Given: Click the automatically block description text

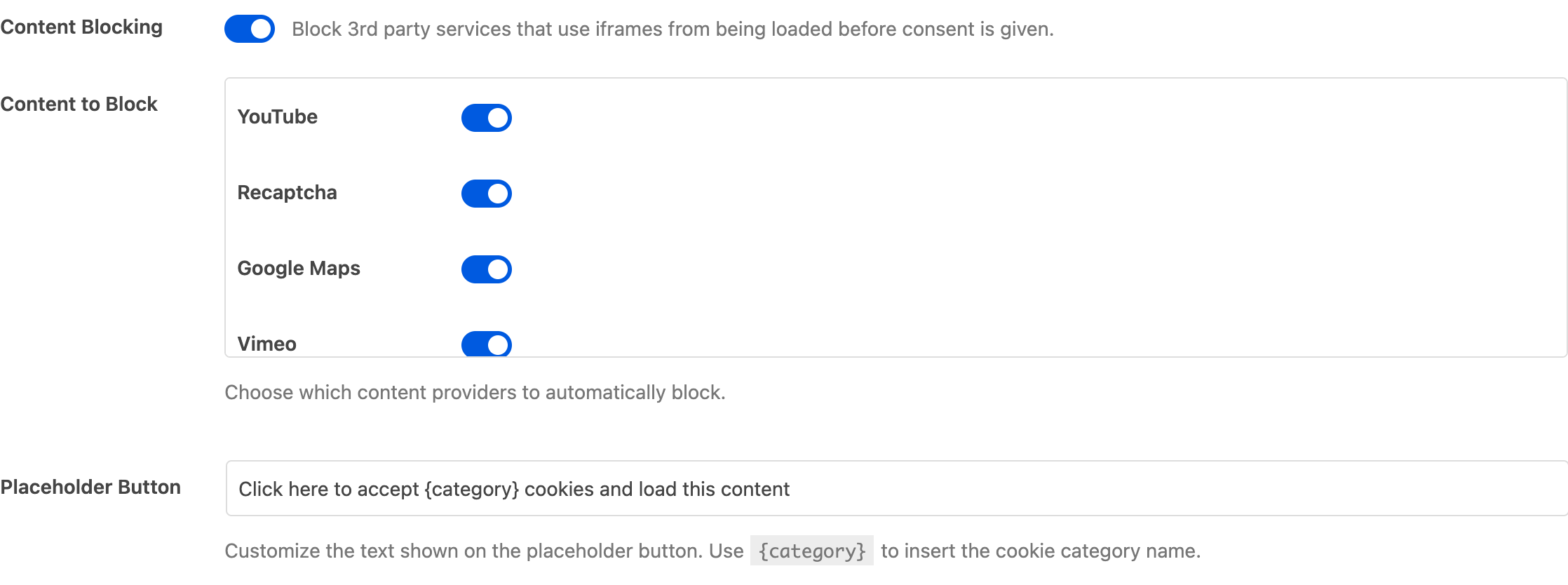Looking at the screenshot, I should click(475, 393).
